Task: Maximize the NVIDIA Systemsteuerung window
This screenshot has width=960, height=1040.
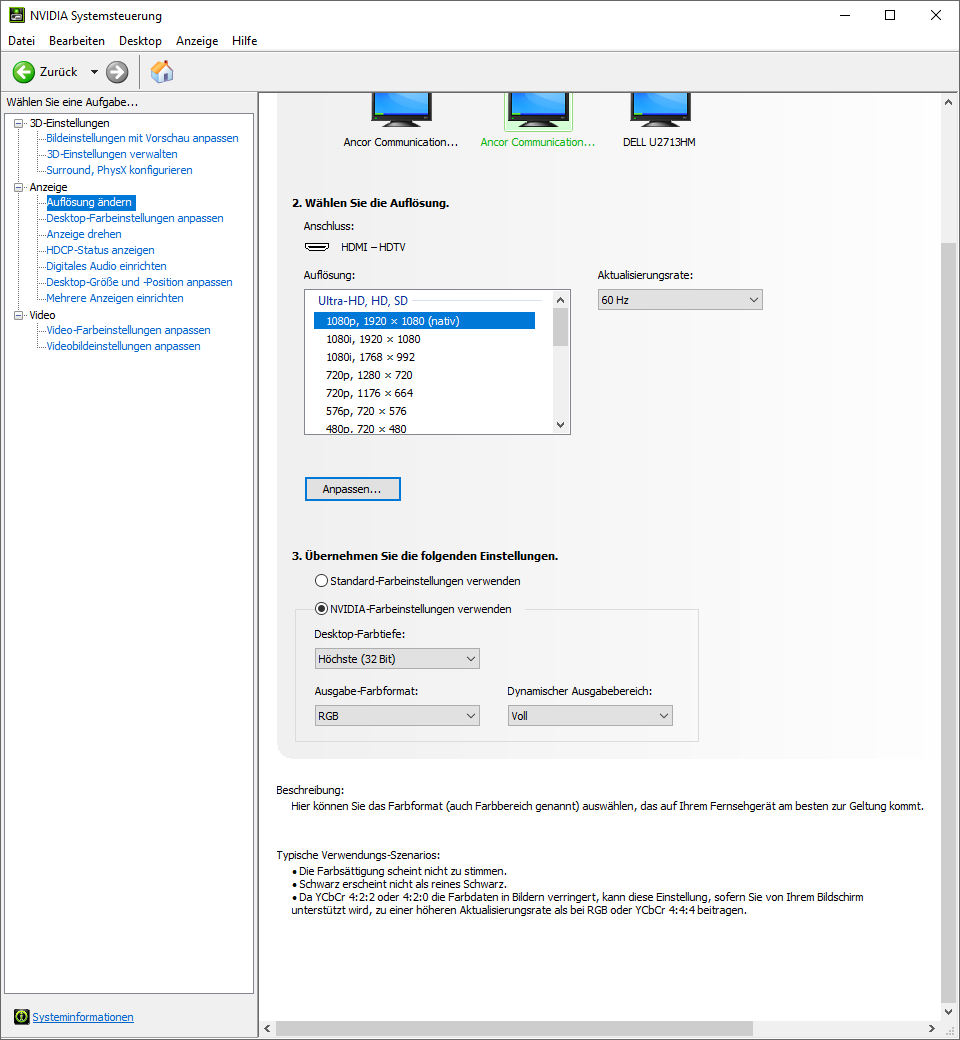Action: (890, 15)
